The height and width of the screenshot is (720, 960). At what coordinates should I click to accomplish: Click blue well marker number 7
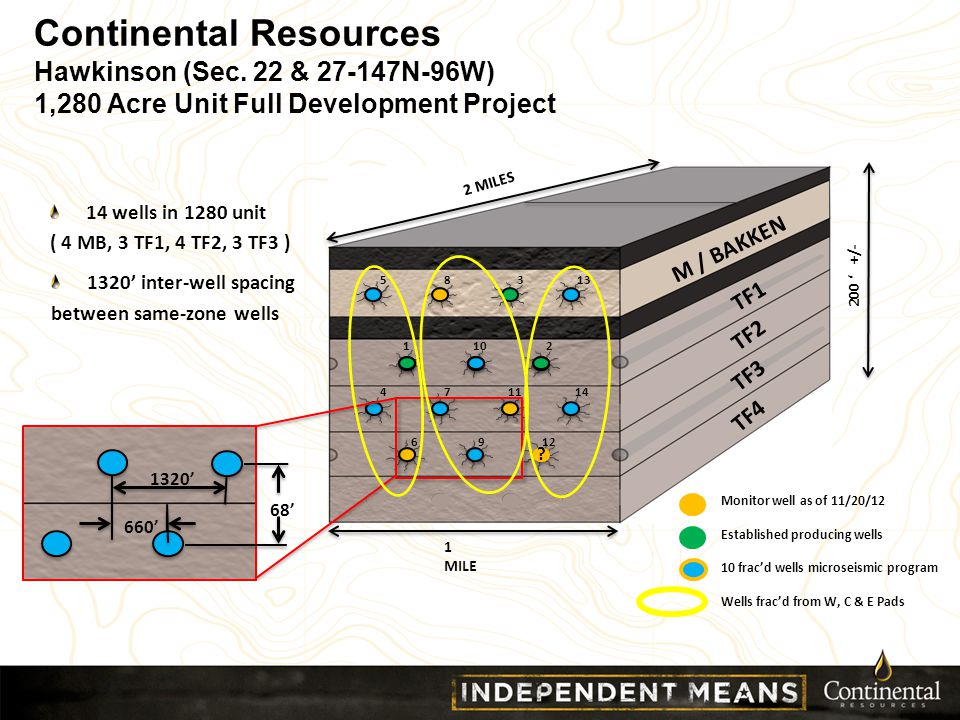(x=440, y=408)
